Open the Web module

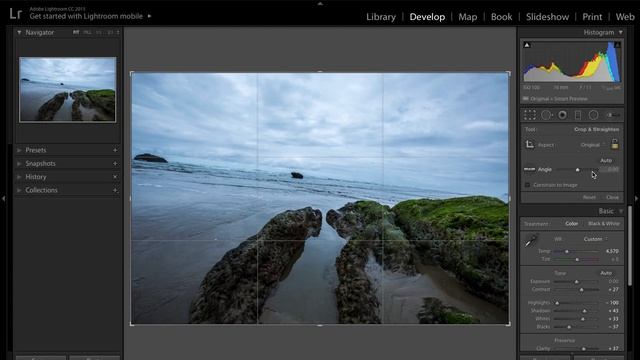tap(625, 17)
